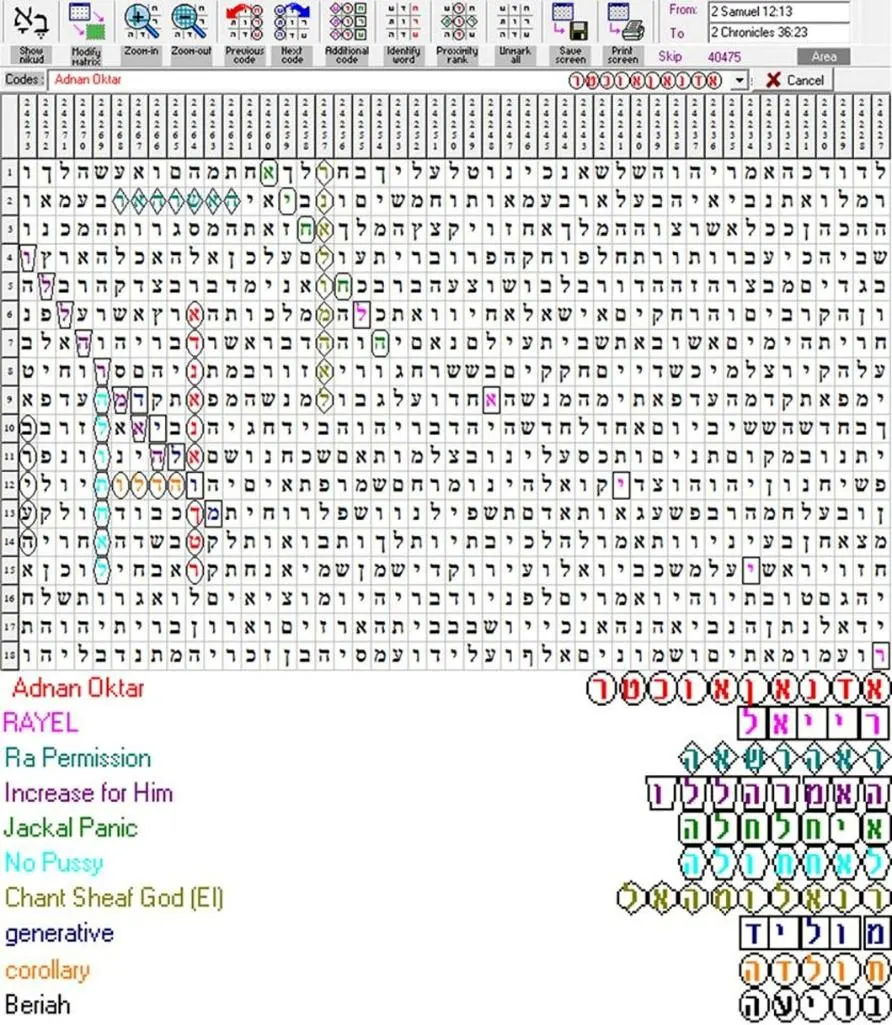
Task: Open the Modify matrix tool
Action: tap(86, 24)
